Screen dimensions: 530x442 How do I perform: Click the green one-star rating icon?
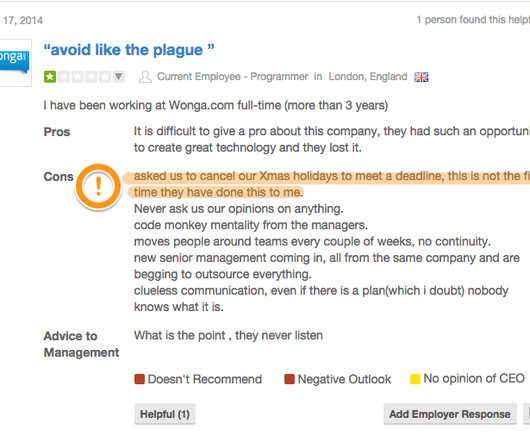[50, 77]
